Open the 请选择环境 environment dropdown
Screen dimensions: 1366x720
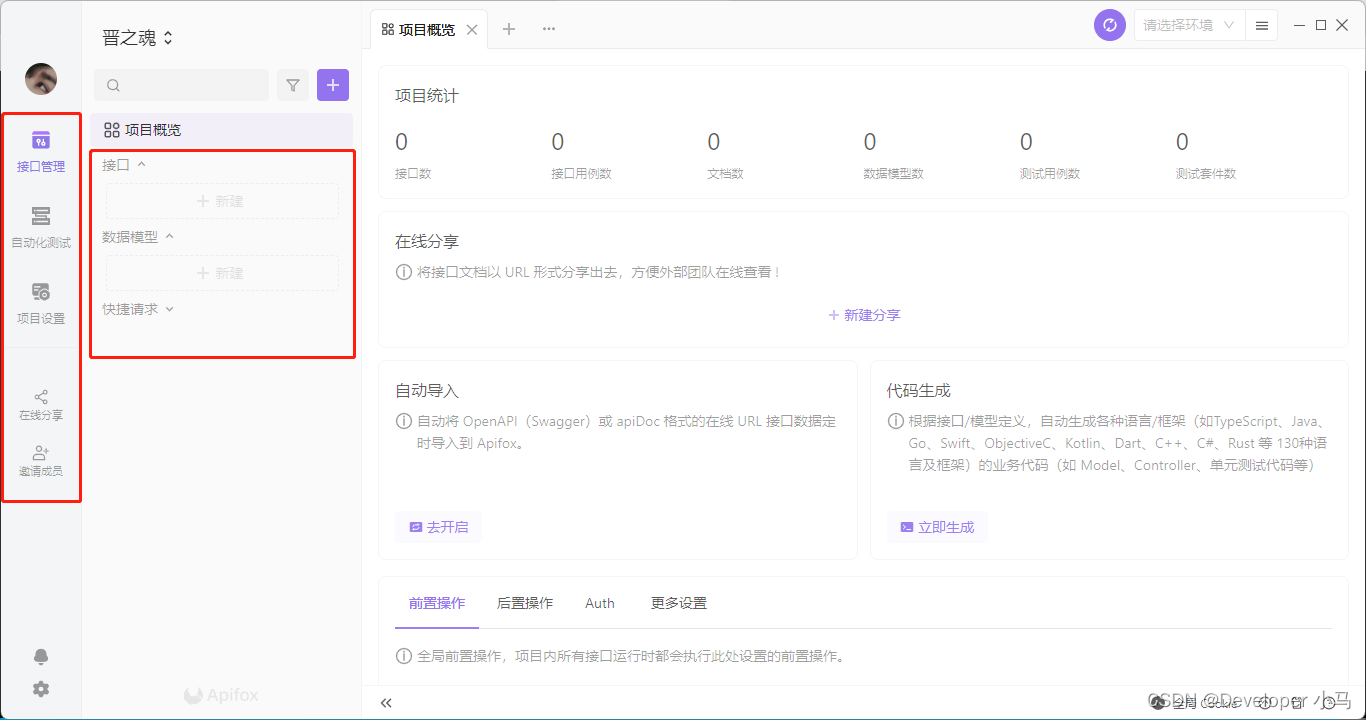1189,26
